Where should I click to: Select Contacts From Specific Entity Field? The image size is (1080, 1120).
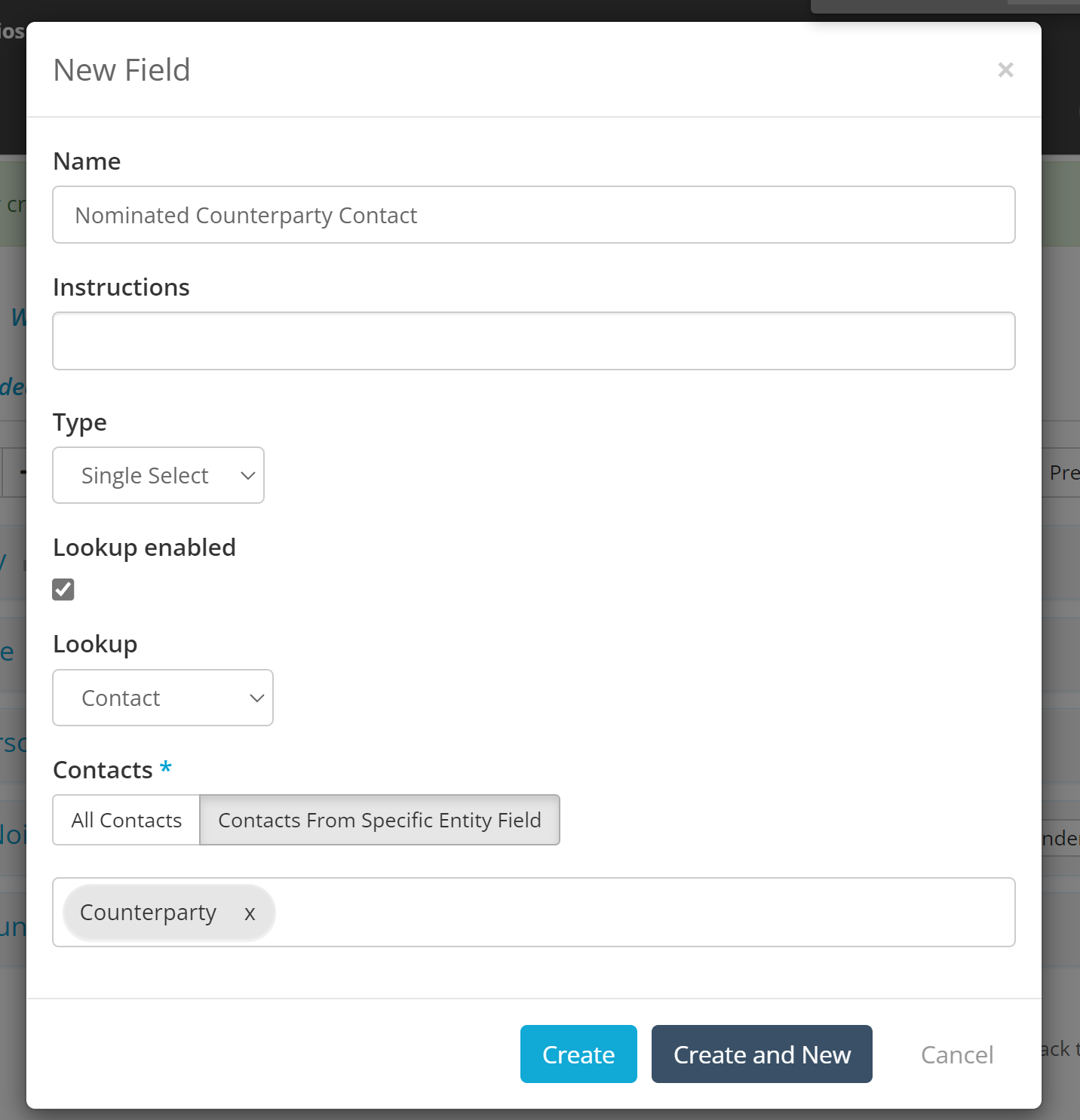click(x=379, y=820)
